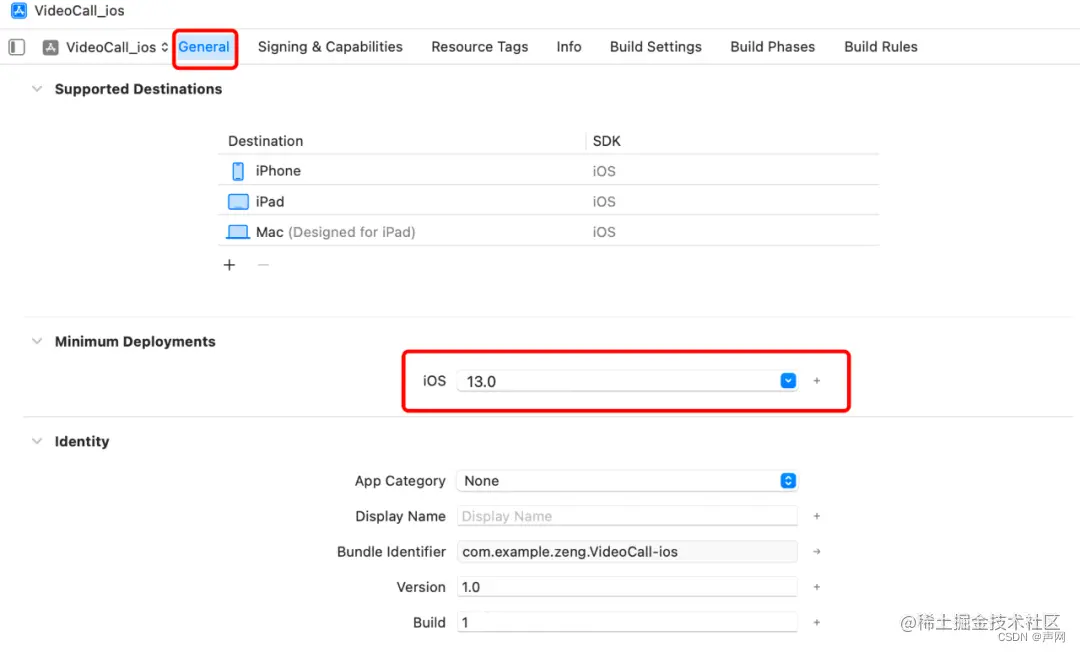Open the Info tab

tap(569, 47)
